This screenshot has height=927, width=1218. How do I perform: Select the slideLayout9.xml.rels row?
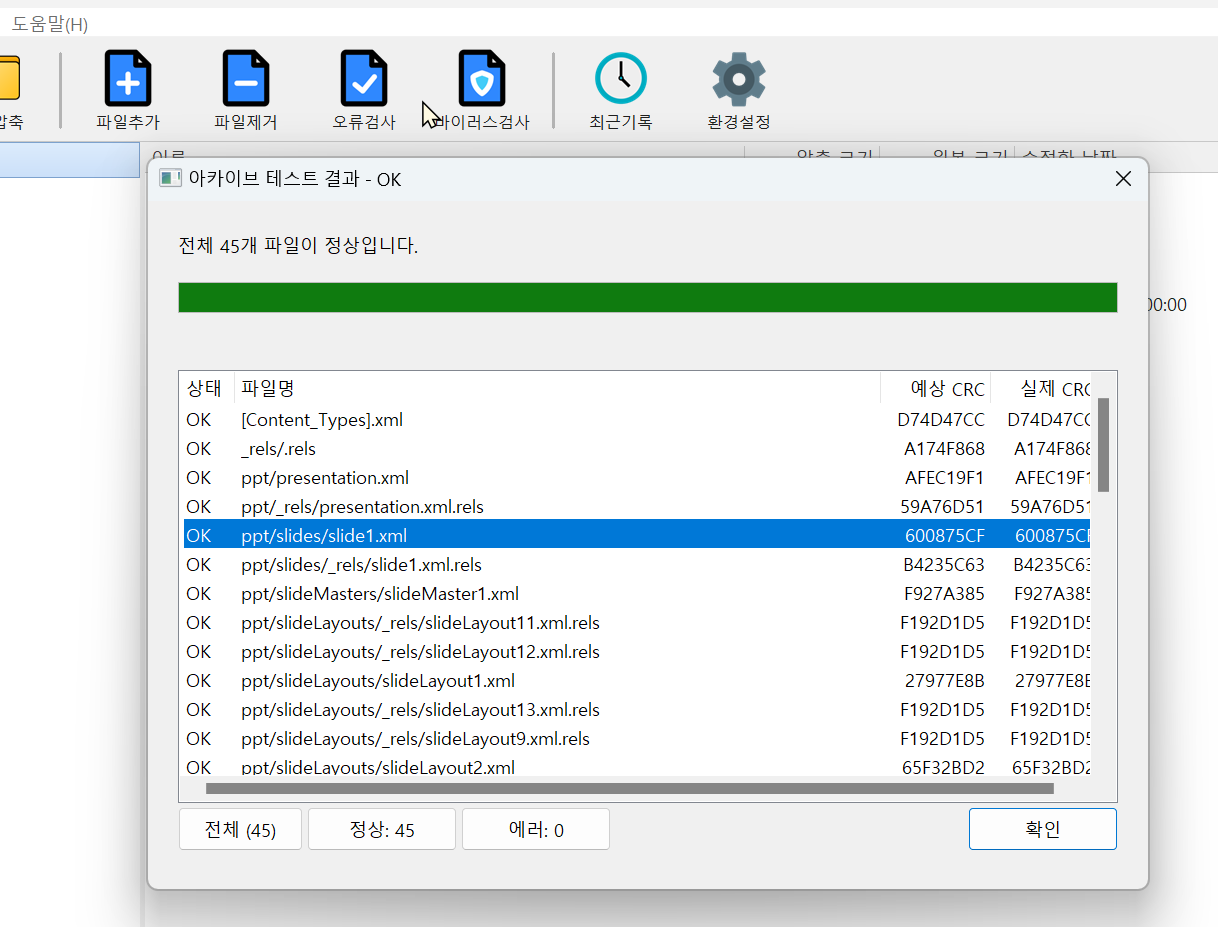coord(637,739)
